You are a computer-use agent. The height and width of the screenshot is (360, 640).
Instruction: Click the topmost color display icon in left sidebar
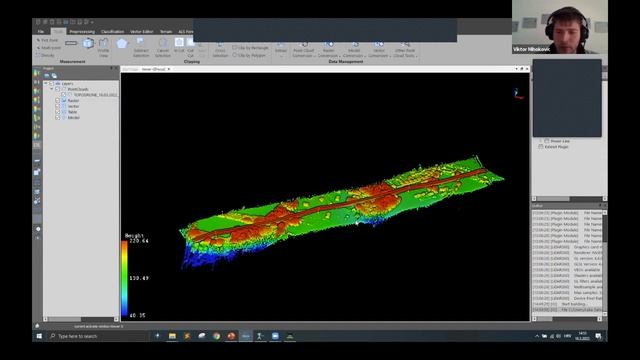click(x=37, y=73)
